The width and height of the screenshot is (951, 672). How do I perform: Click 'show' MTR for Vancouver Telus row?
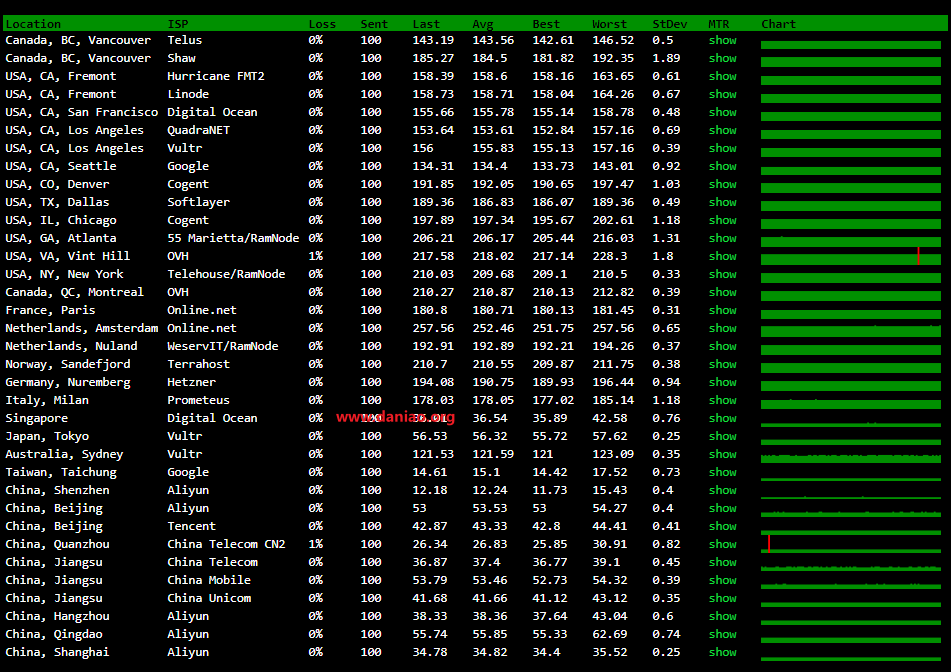722,40
